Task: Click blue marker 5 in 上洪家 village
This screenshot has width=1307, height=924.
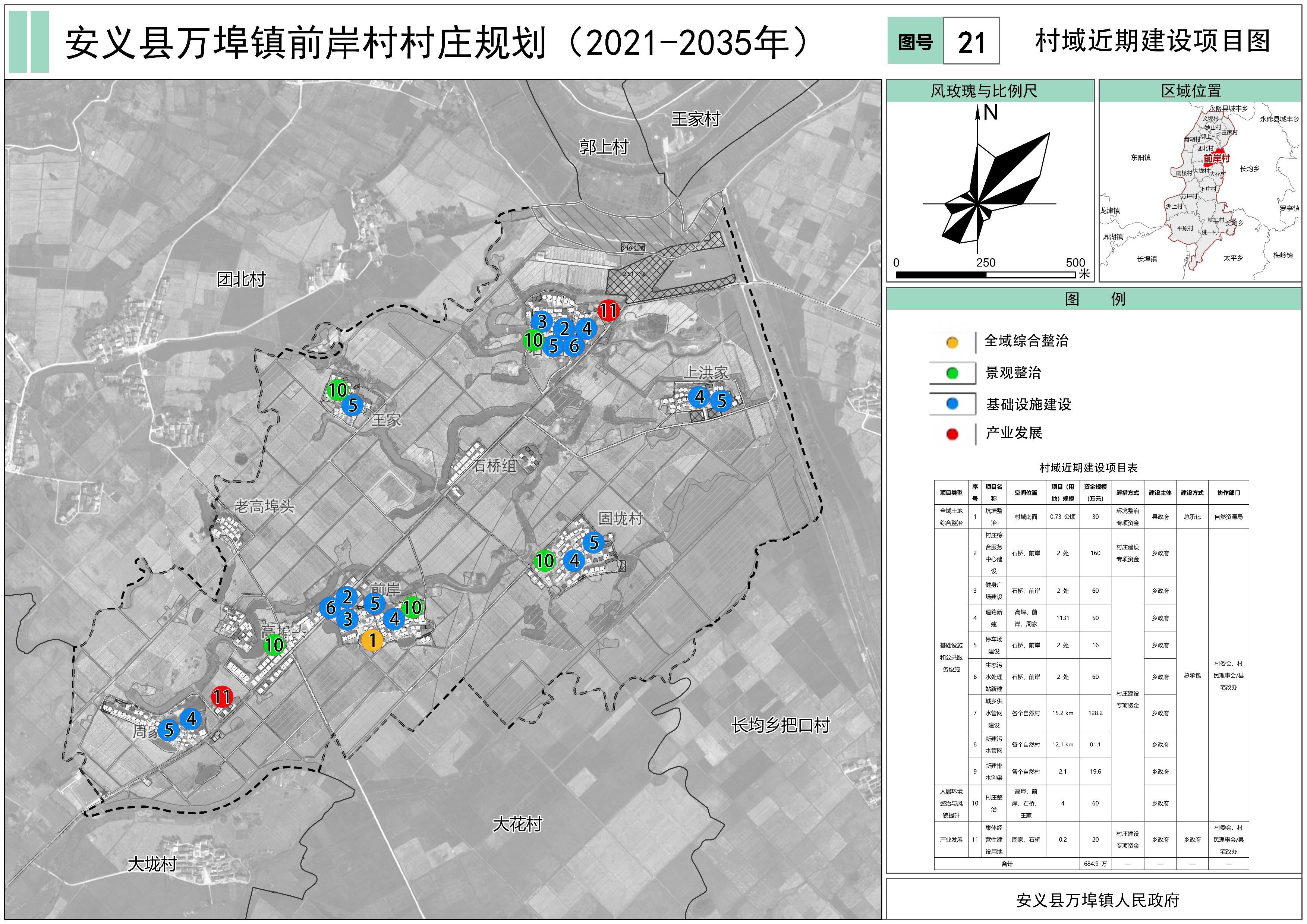Action: 721,401
